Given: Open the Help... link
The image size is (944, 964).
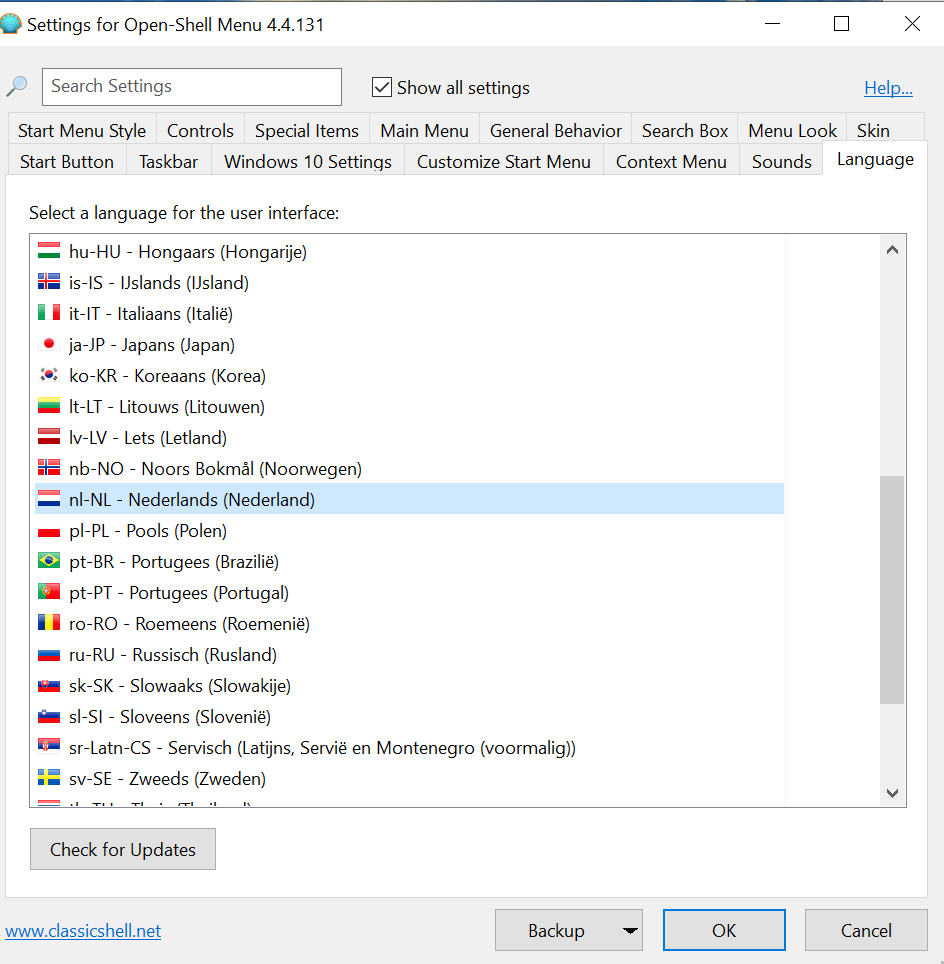Looking at the screenshot, I should tap(888, 87).
